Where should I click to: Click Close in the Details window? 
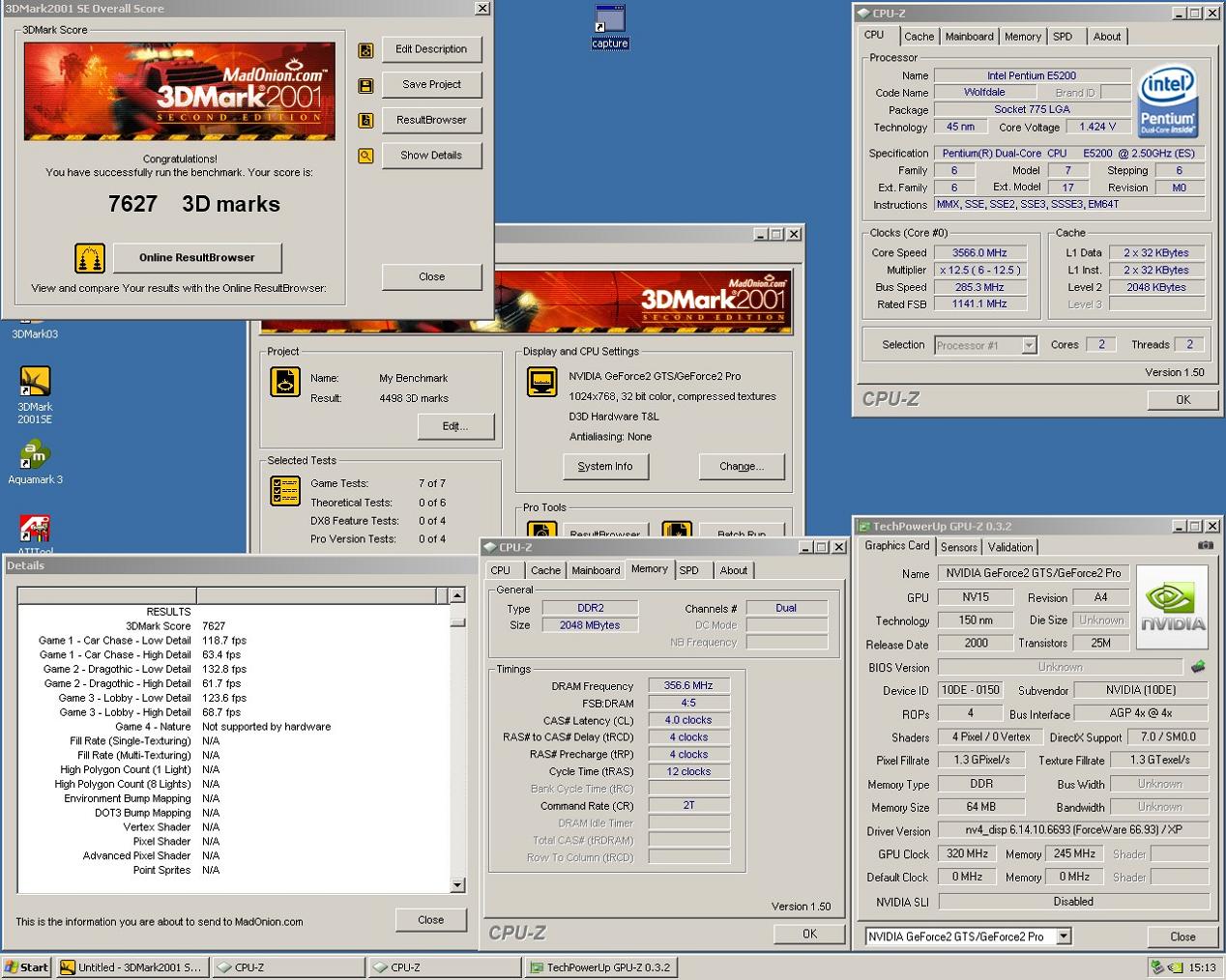[x=431, y=920]
